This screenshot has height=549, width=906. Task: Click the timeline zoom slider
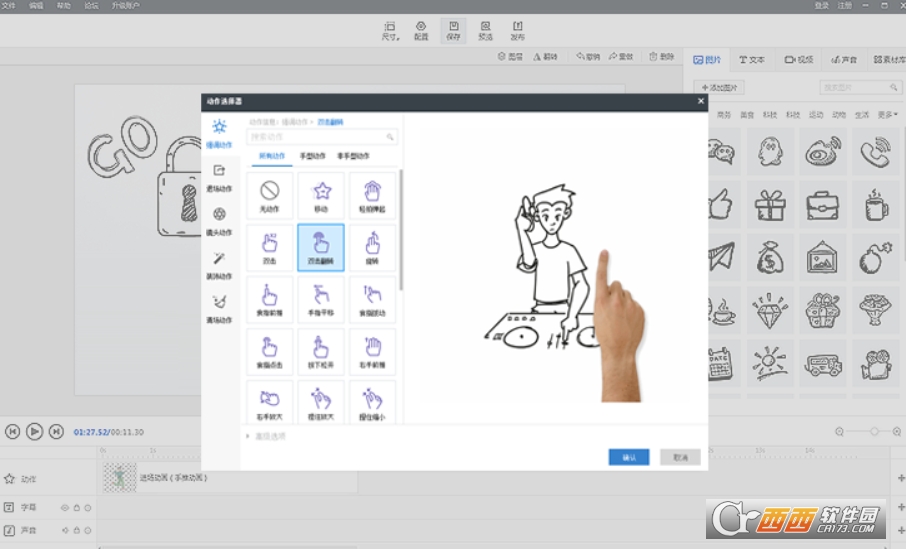point(874,431)
